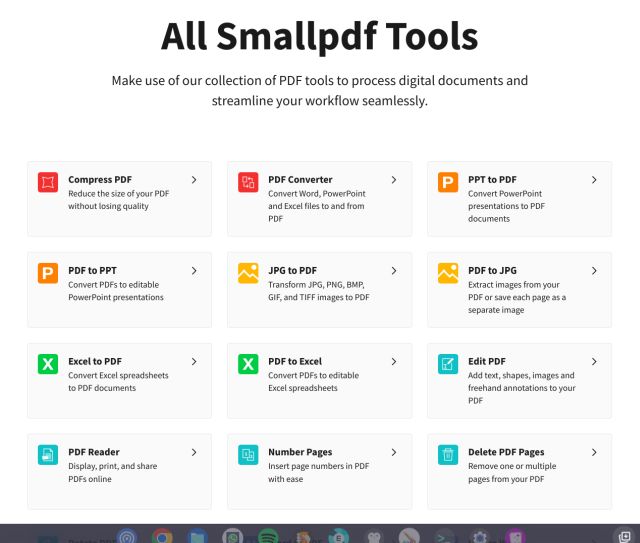This screenshot has width=640, height=543.
Task: Open the Compress PDF tool title
Action: [100, 180]
